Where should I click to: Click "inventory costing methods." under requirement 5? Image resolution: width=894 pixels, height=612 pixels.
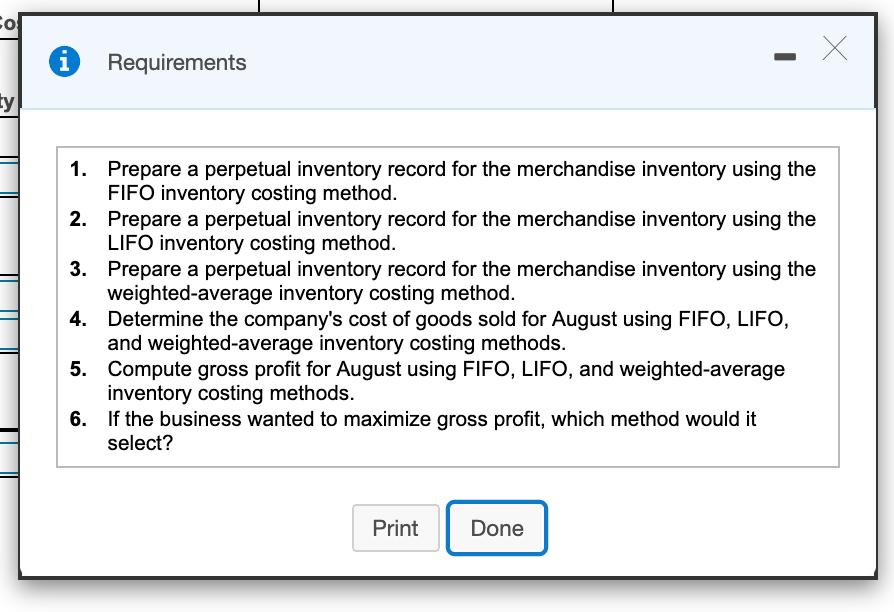231,393
